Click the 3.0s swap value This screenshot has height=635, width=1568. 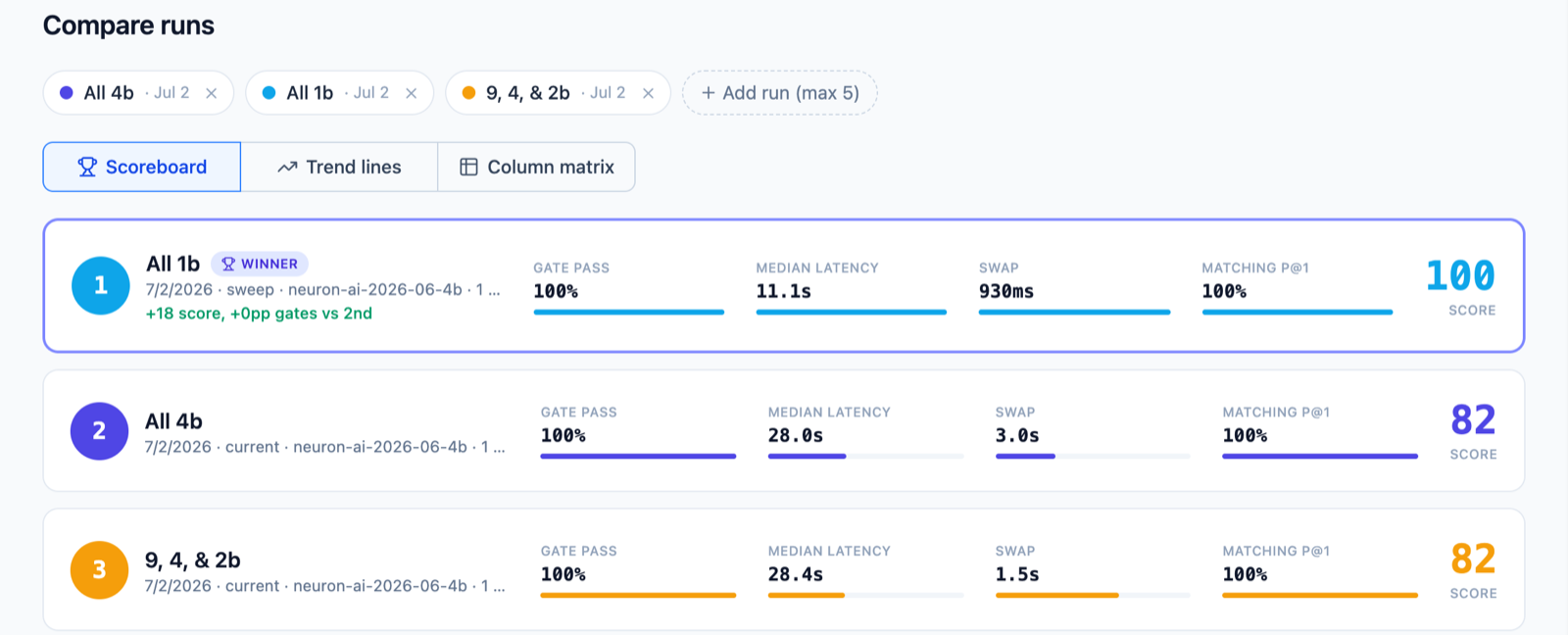(1017, 435)
